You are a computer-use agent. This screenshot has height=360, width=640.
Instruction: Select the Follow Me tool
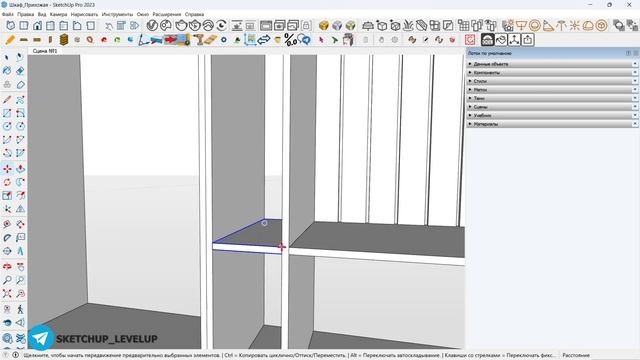pyautogui.click(x=20, y=182)
